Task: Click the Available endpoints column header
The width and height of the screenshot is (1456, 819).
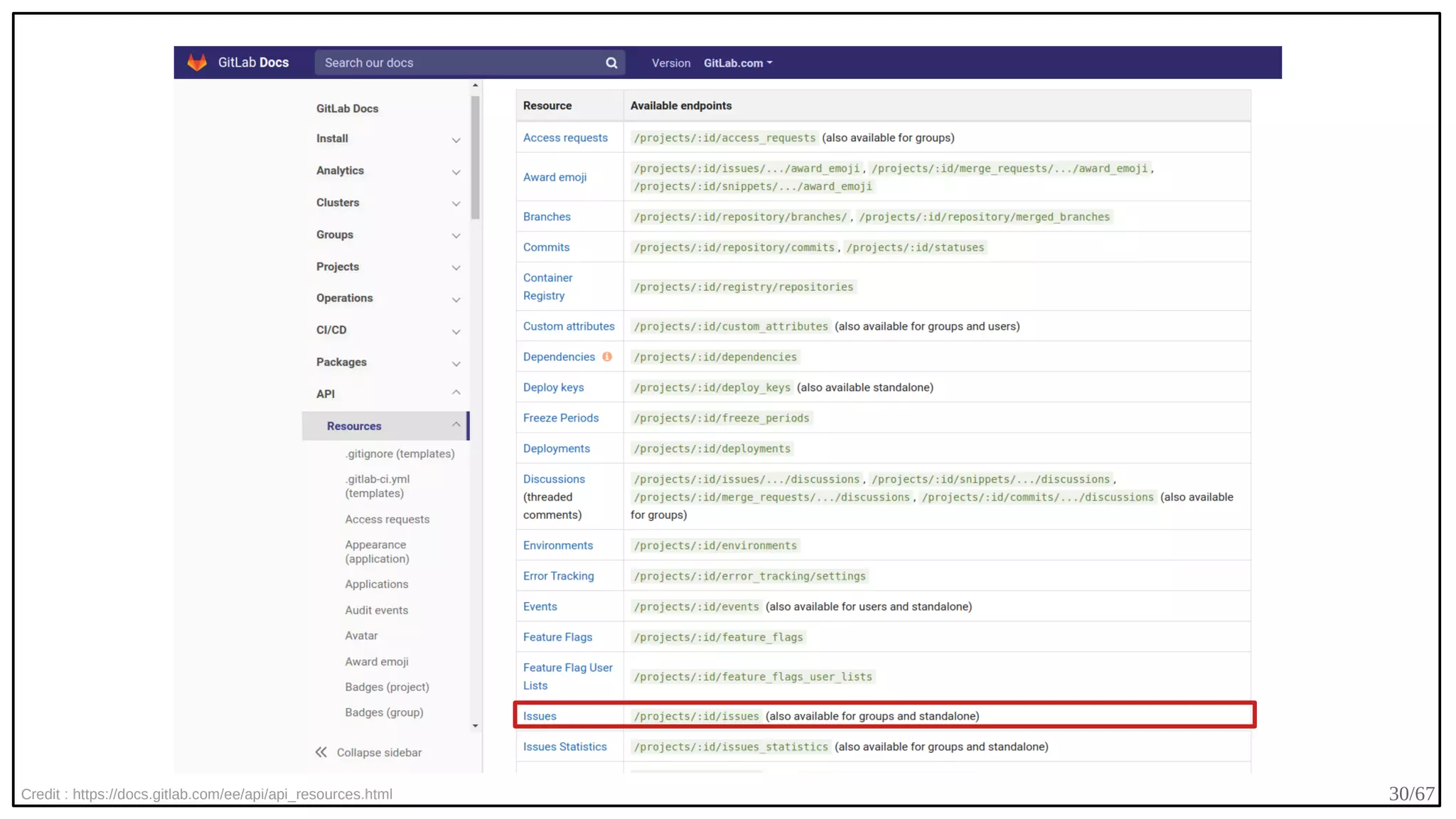Action: pyautogui.click(x=680, y=106)
